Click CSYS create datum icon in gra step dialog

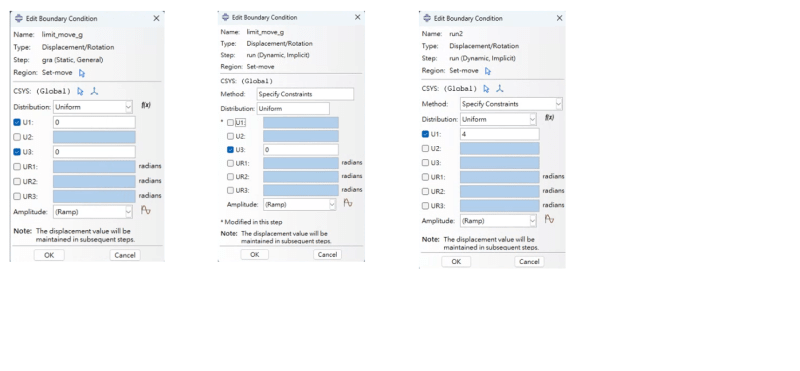[94, 91]
